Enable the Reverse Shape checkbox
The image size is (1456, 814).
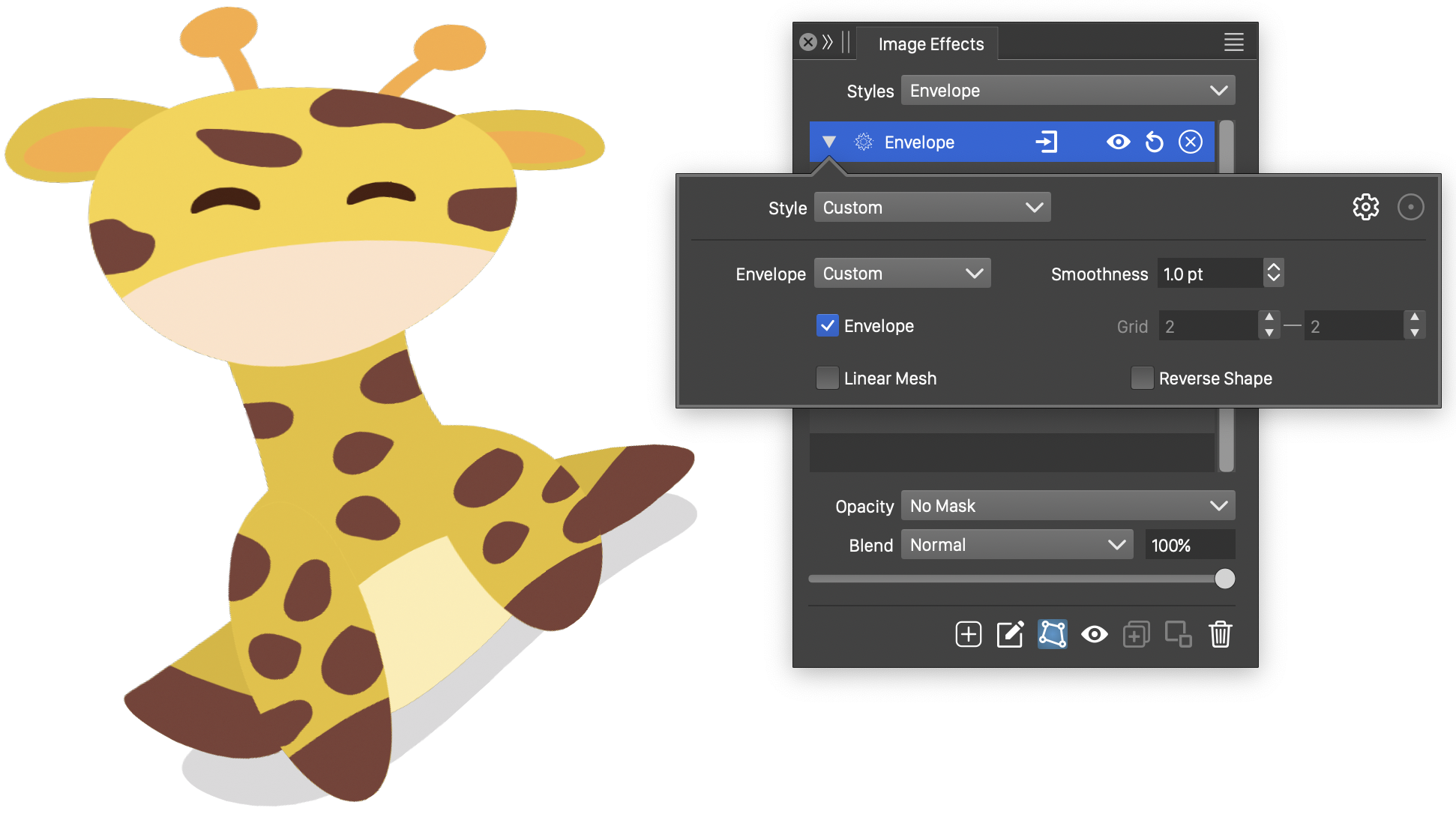click(1142, 379)
